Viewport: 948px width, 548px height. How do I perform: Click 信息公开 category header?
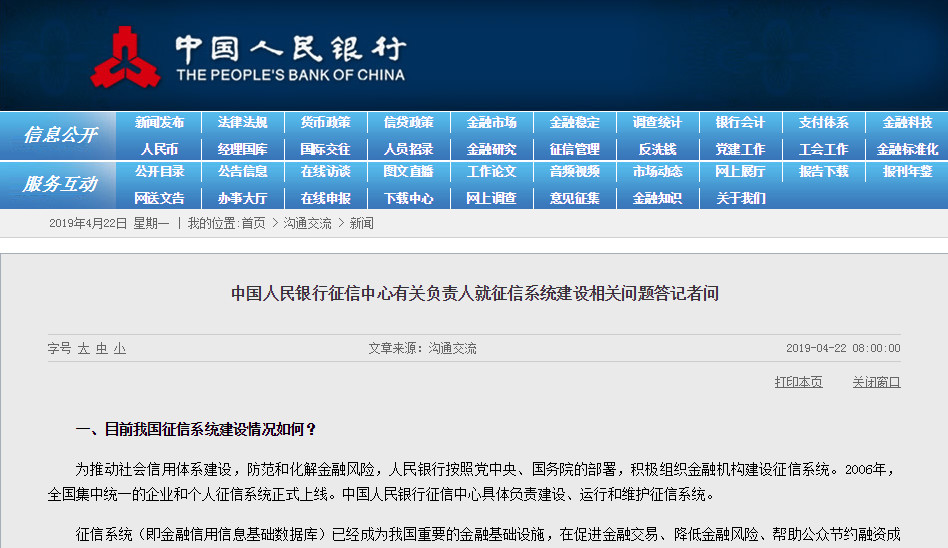point(59,135)
